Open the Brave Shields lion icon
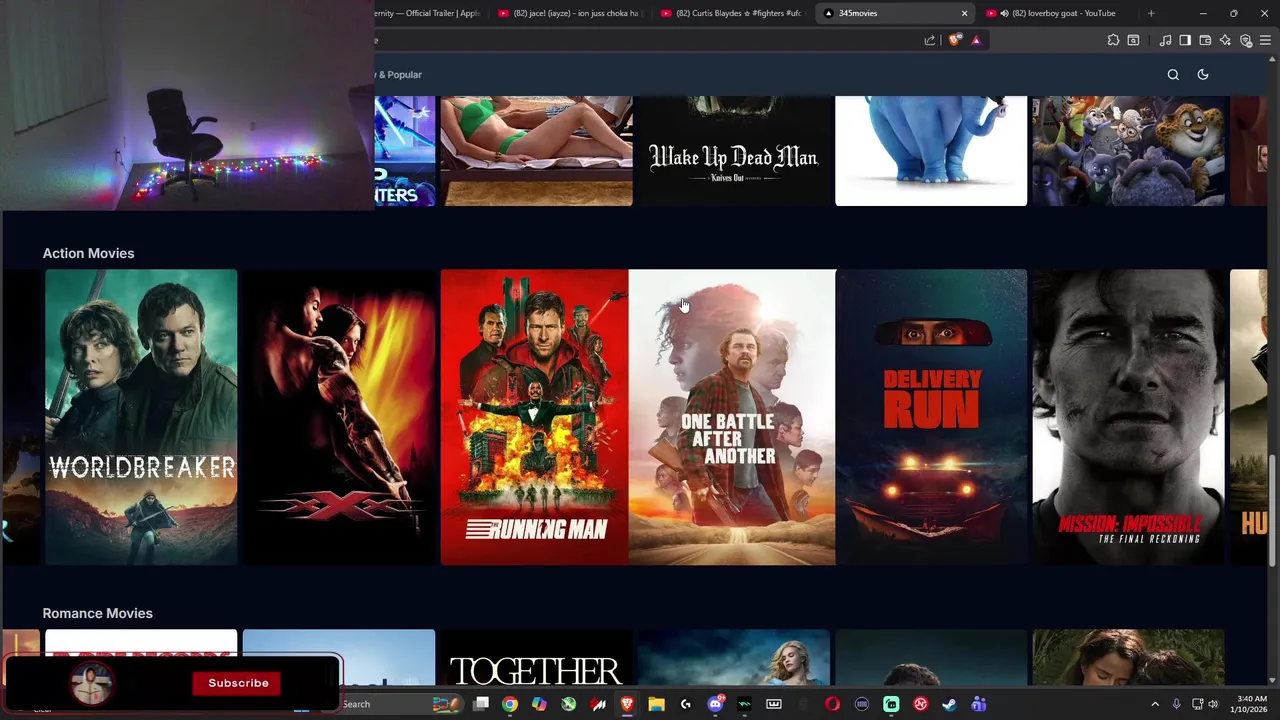The height and width of the screenshot is (720, 1280). (955, 40)
